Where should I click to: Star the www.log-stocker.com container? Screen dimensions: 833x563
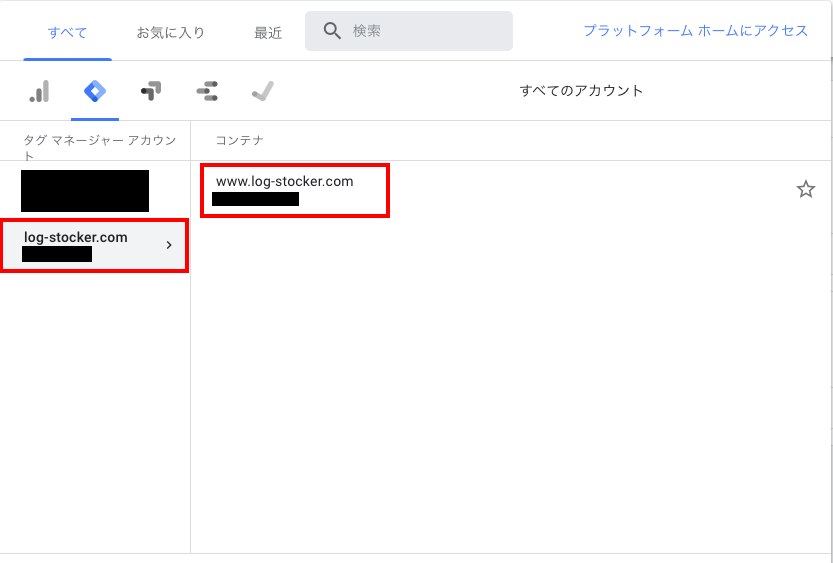tap(805, 189)
